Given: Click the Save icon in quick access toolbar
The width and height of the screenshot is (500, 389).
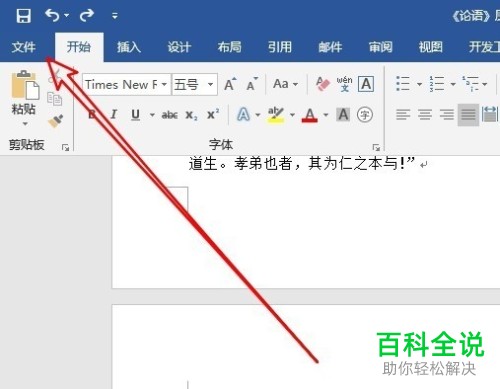Looking at the screenshot, I should (24, 16).
